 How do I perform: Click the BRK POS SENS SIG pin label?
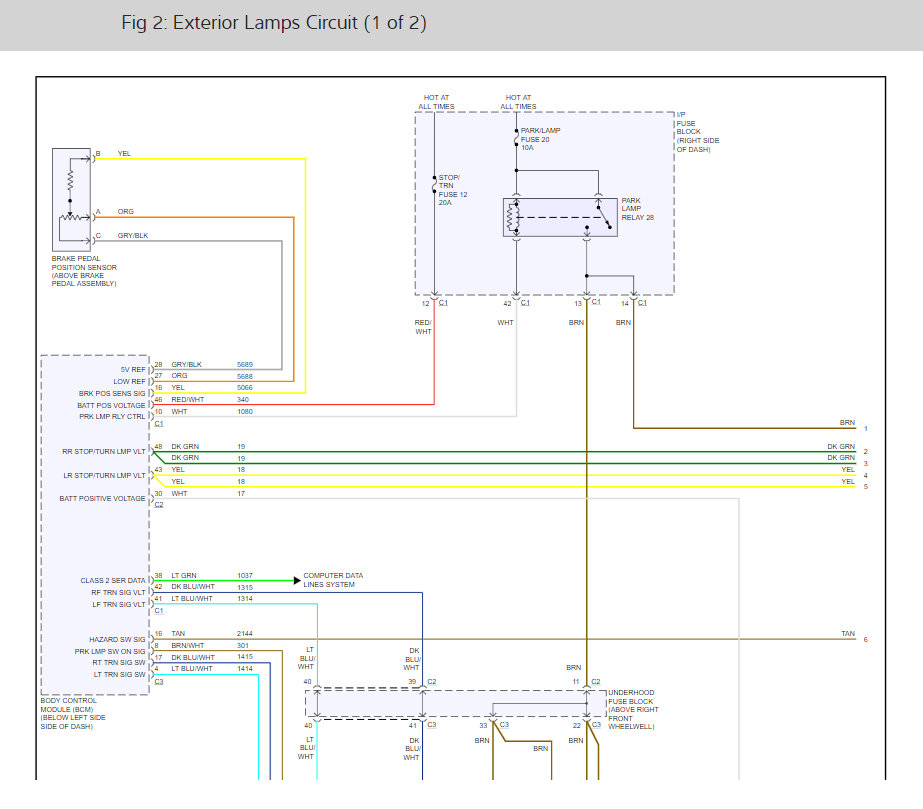(x=112, y=393)
